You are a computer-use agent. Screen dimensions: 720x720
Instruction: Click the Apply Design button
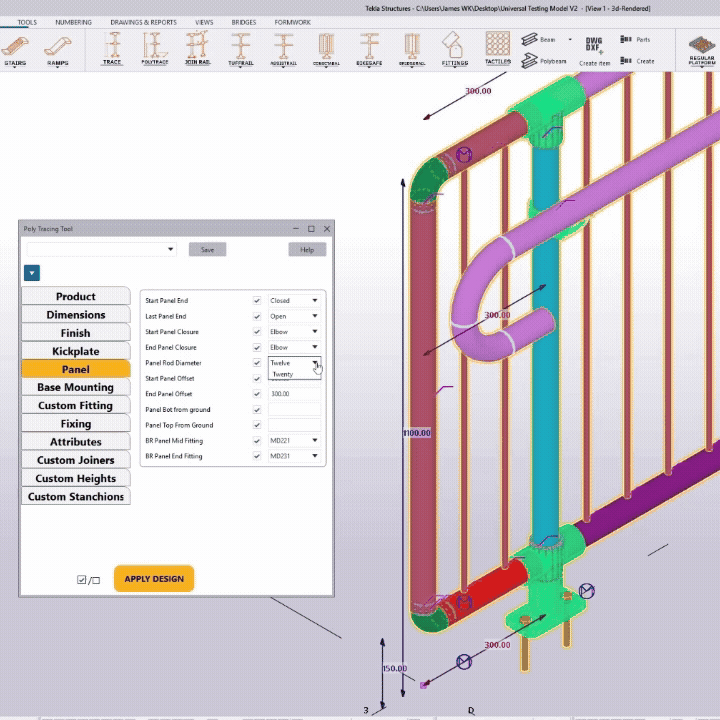click(x=154, y=578)
